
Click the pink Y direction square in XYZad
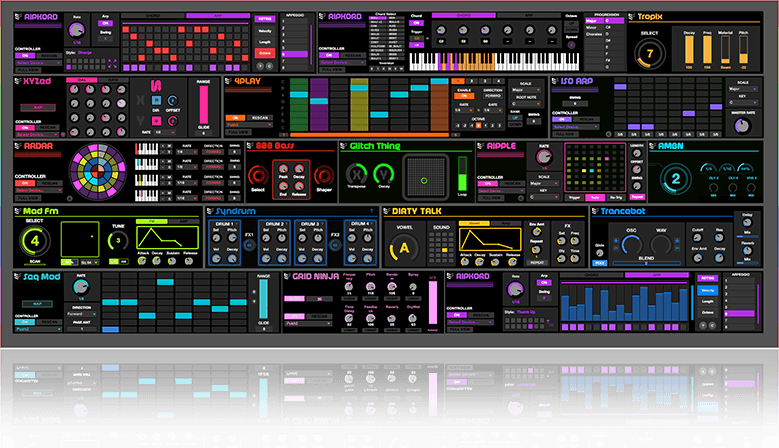tap(156, 121)
